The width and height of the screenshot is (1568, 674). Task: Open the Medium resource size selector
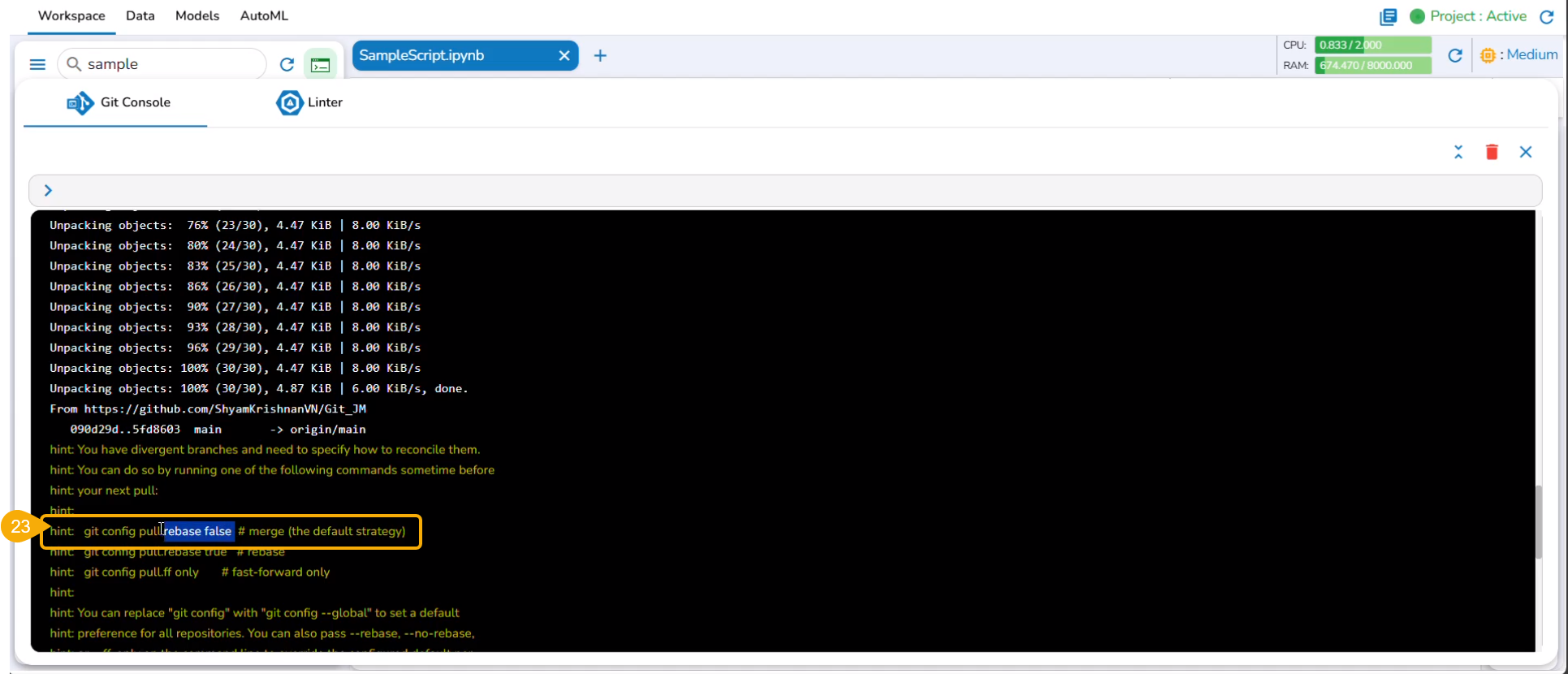point(1518,54)
